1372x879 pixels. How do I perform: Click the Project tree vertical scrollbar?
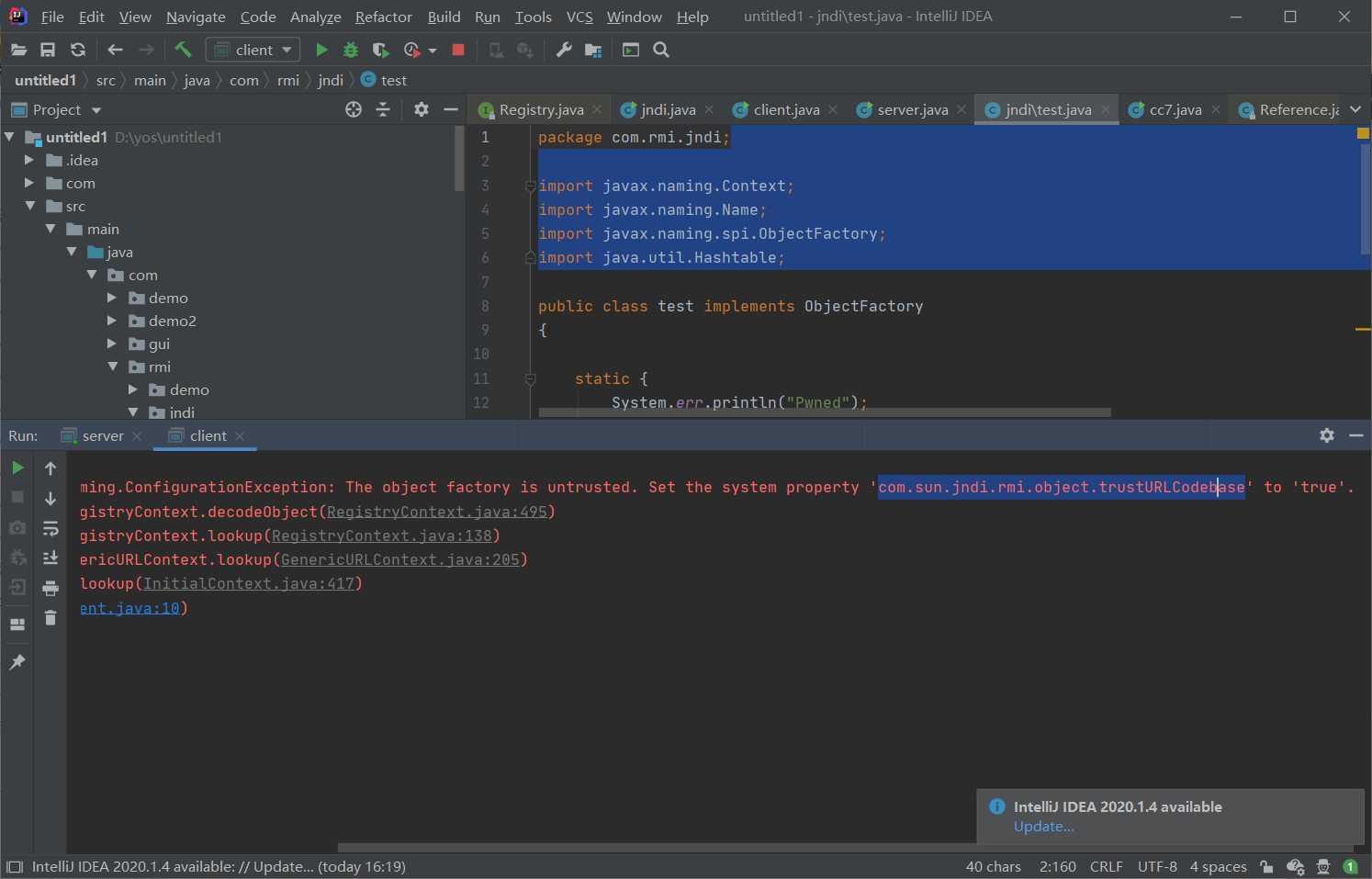[x=459, y=158]
